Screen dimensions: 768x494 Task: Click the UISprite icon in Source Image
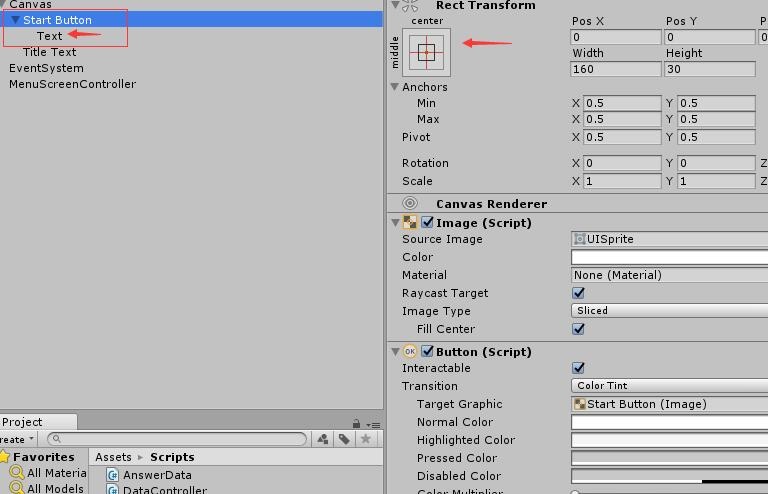point(579,238)
